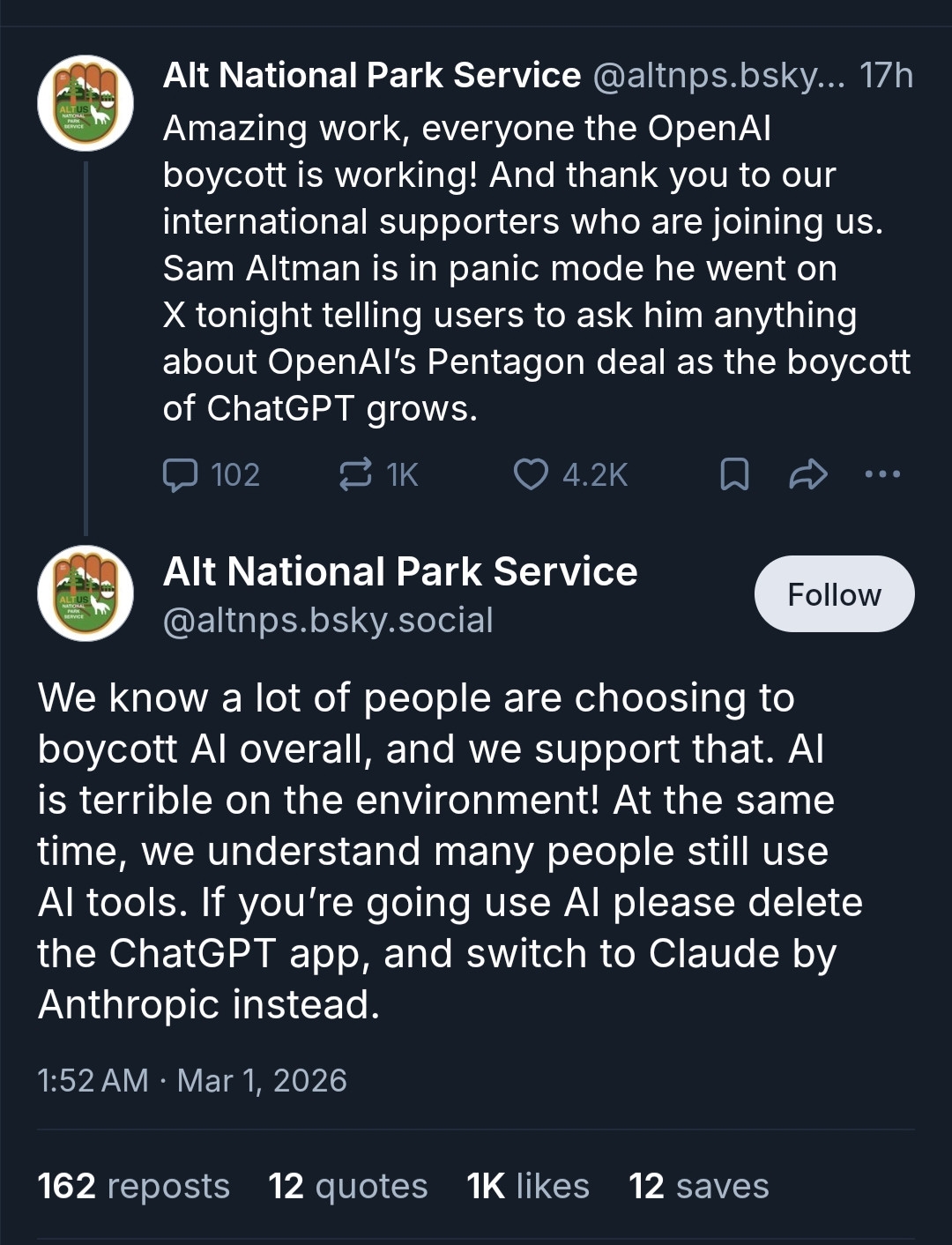Image resolution: width=952 pixels, height=1245 pixels.
Task: Click the truncated @altnps.bsky... handle in top post
Action: [x=718, y=76]
